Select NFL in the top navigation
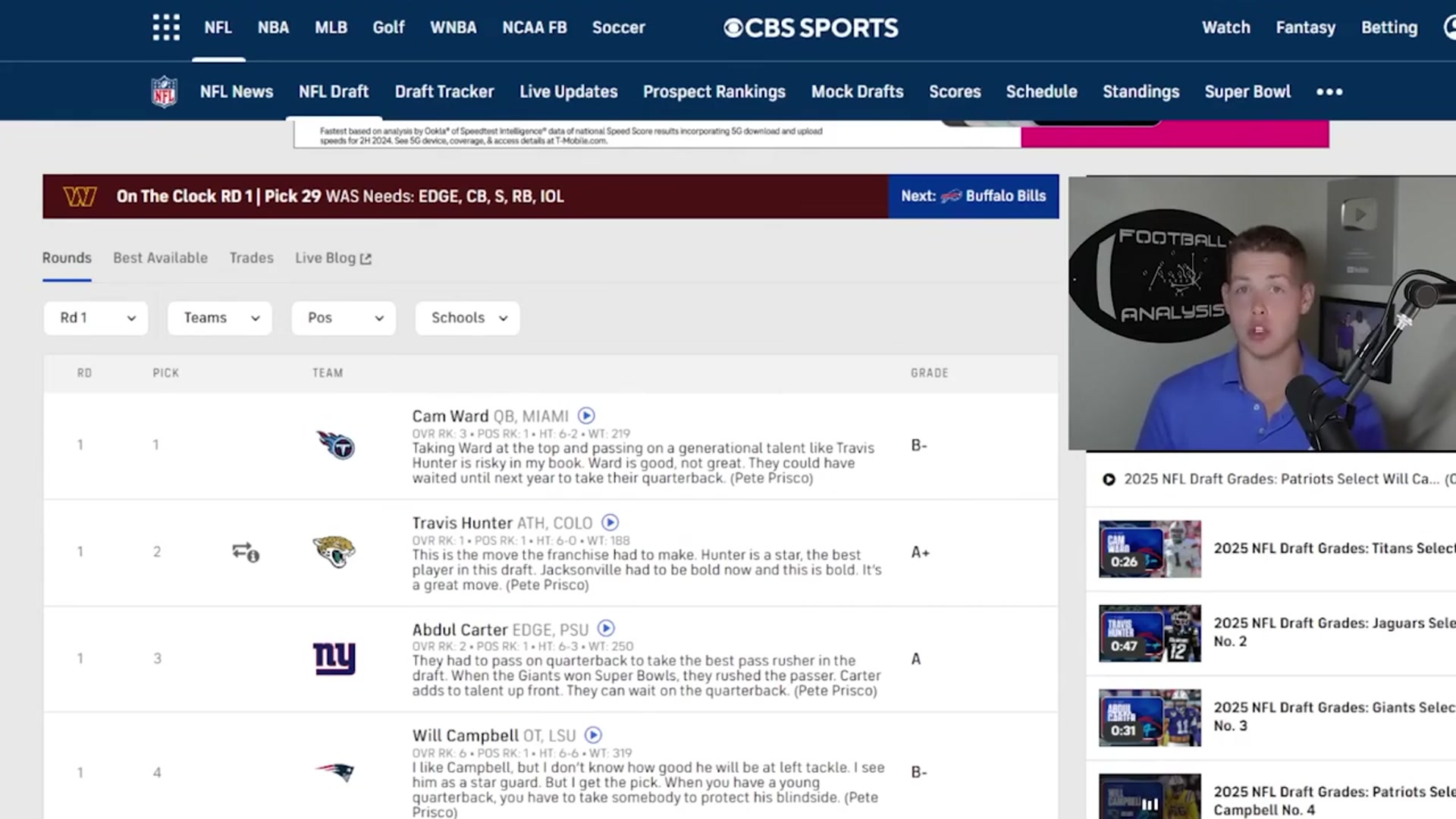 [x=218, y=27]
